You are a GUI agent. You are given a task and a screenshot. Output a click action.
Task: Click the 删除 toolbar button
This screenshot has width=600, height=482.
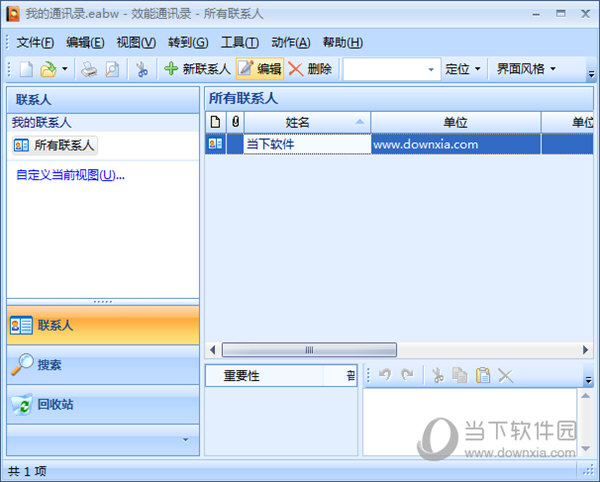[x=310, y=69]
